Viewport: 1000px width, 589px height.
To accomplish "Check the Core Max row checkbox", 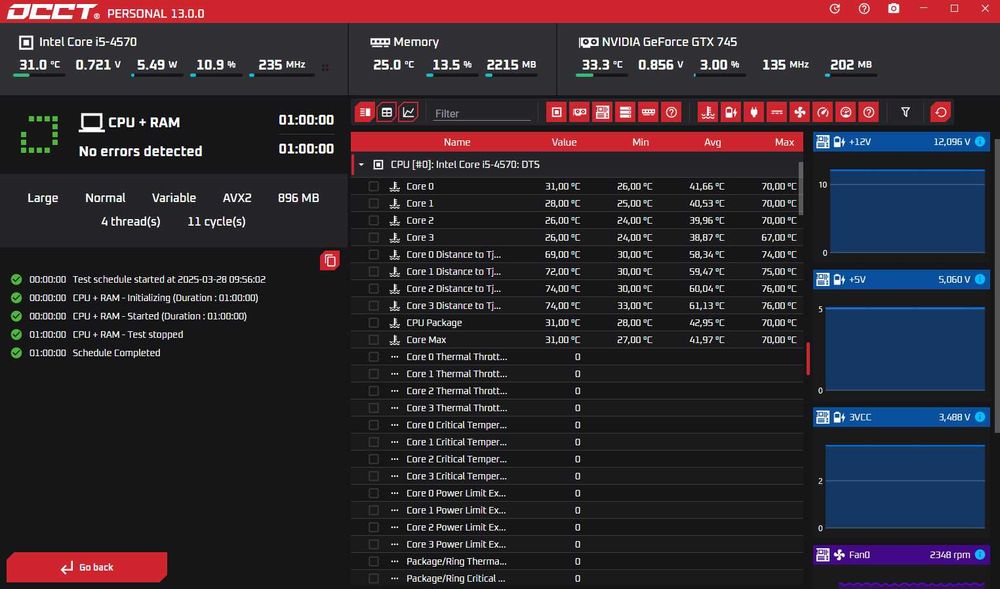I will point(374,340).
